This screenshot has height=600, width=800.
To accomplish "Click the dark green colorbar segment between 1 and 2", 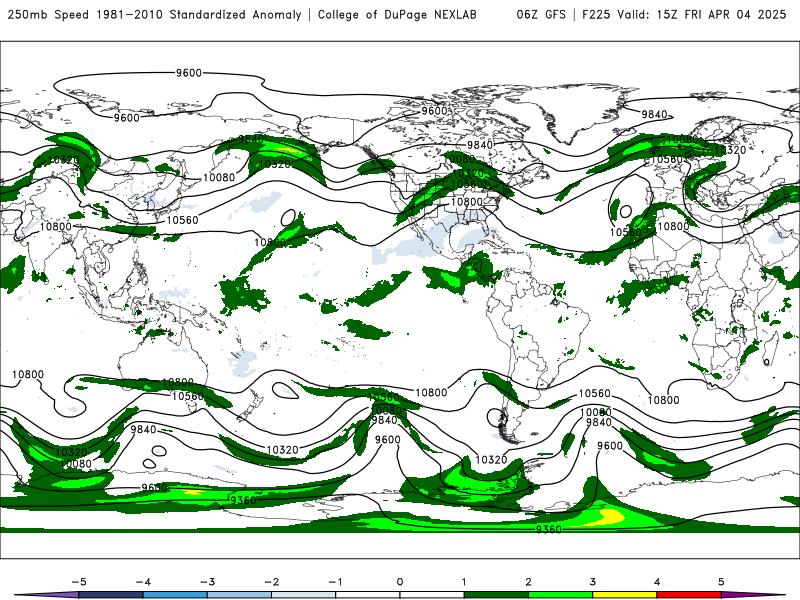I will (x=496, y=595).
